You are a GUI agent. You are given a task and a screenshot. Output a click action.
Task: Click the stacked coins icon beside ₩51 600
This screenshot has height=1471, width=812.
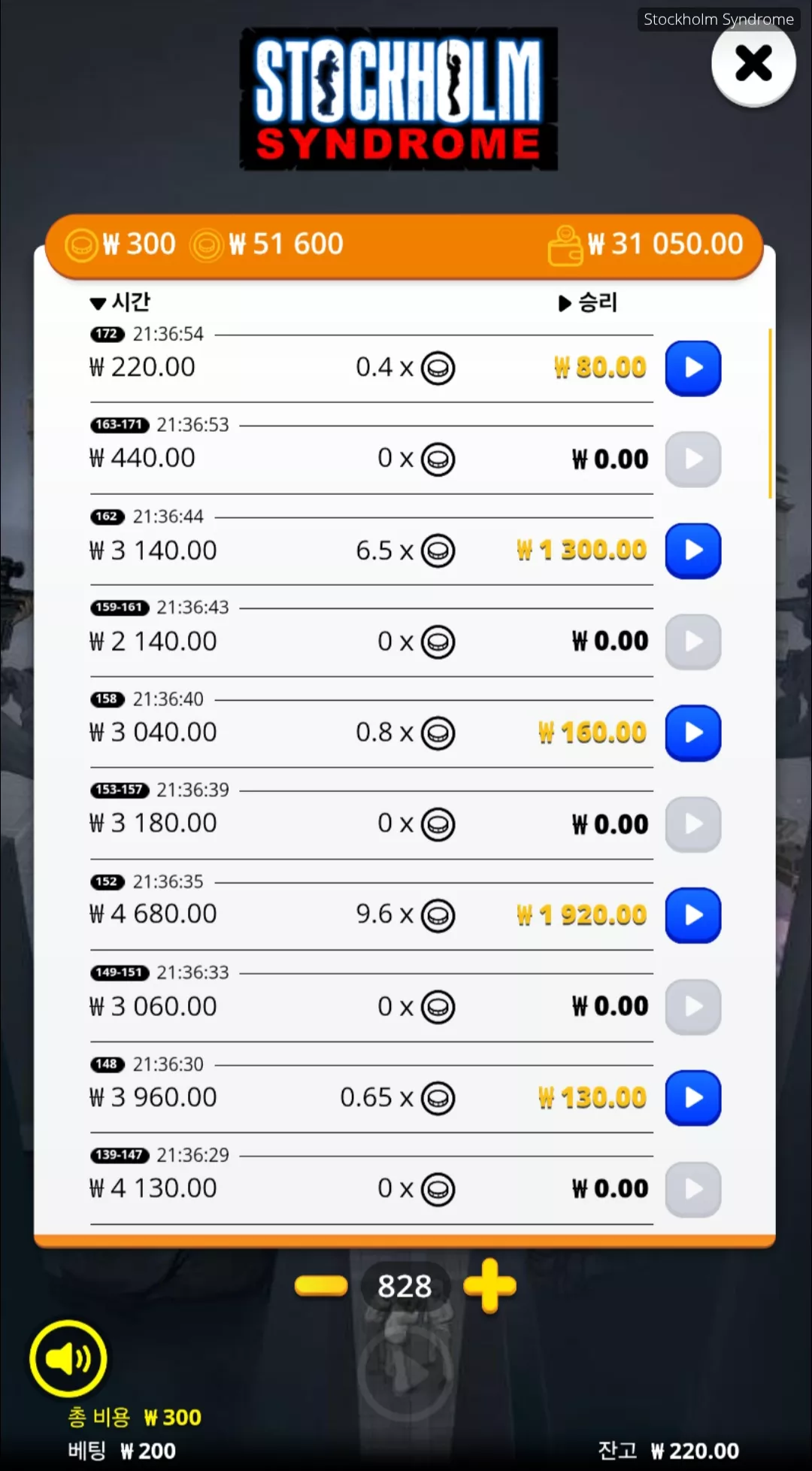(206, 245)
